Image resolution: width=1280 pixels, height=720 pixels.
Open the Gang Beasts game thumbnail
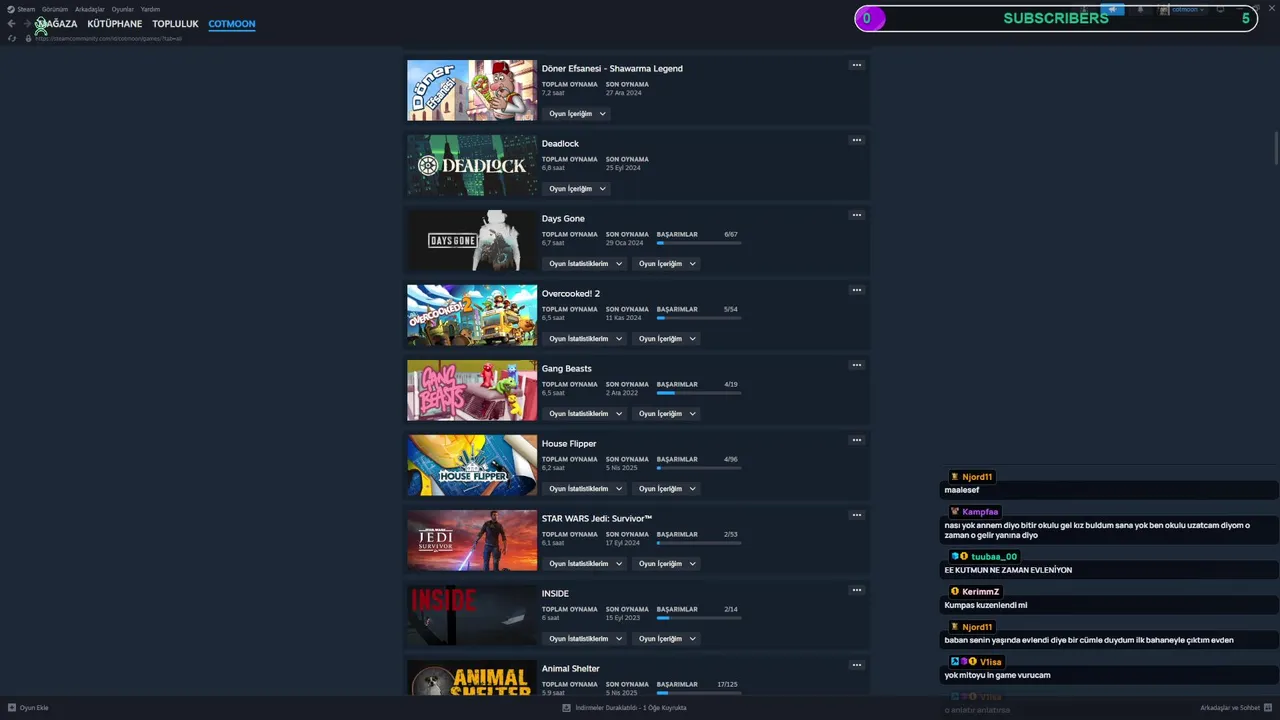472,390
